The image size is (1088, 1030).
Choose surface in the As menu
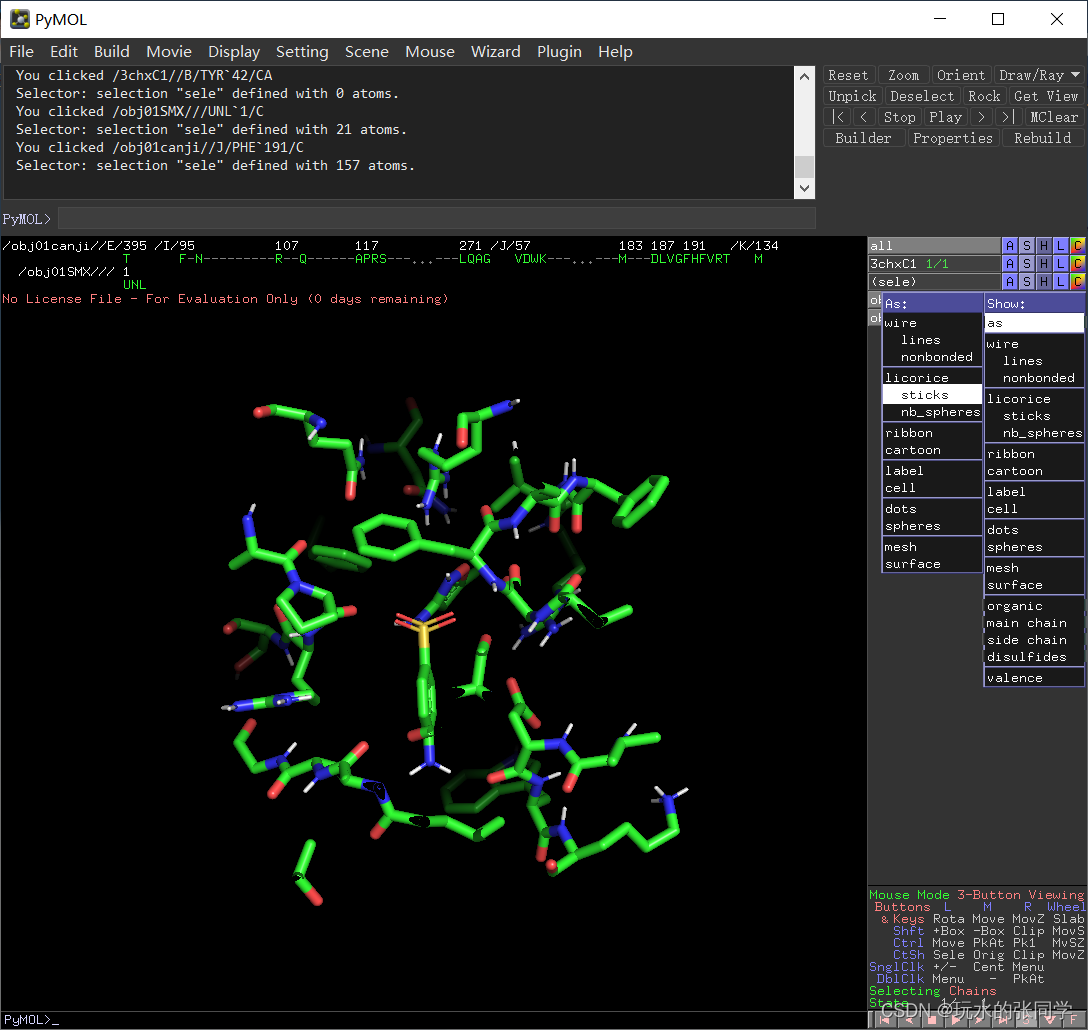tap(932, 564)
